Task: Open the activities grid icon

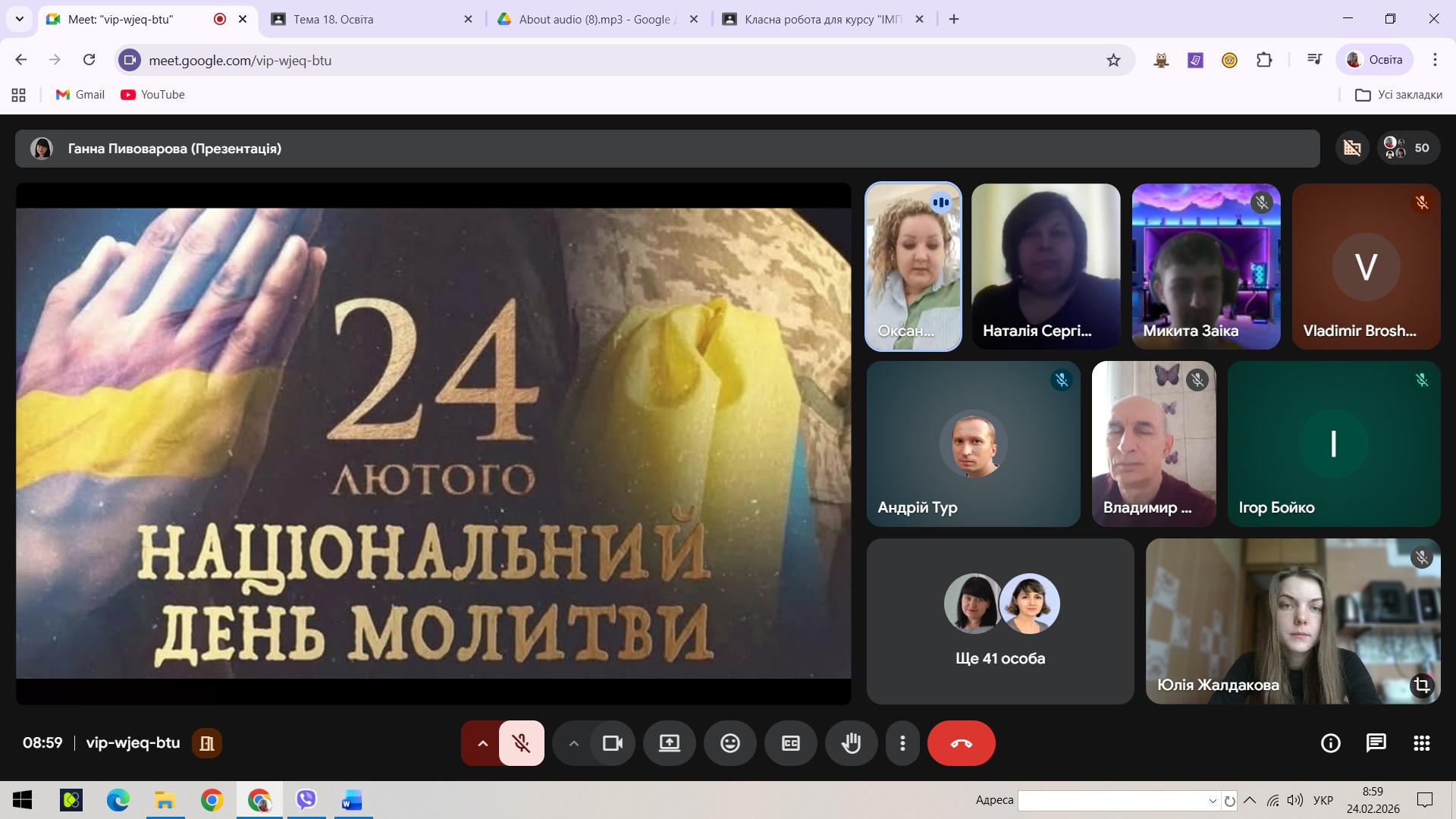Action: (x=1421, y=743)
